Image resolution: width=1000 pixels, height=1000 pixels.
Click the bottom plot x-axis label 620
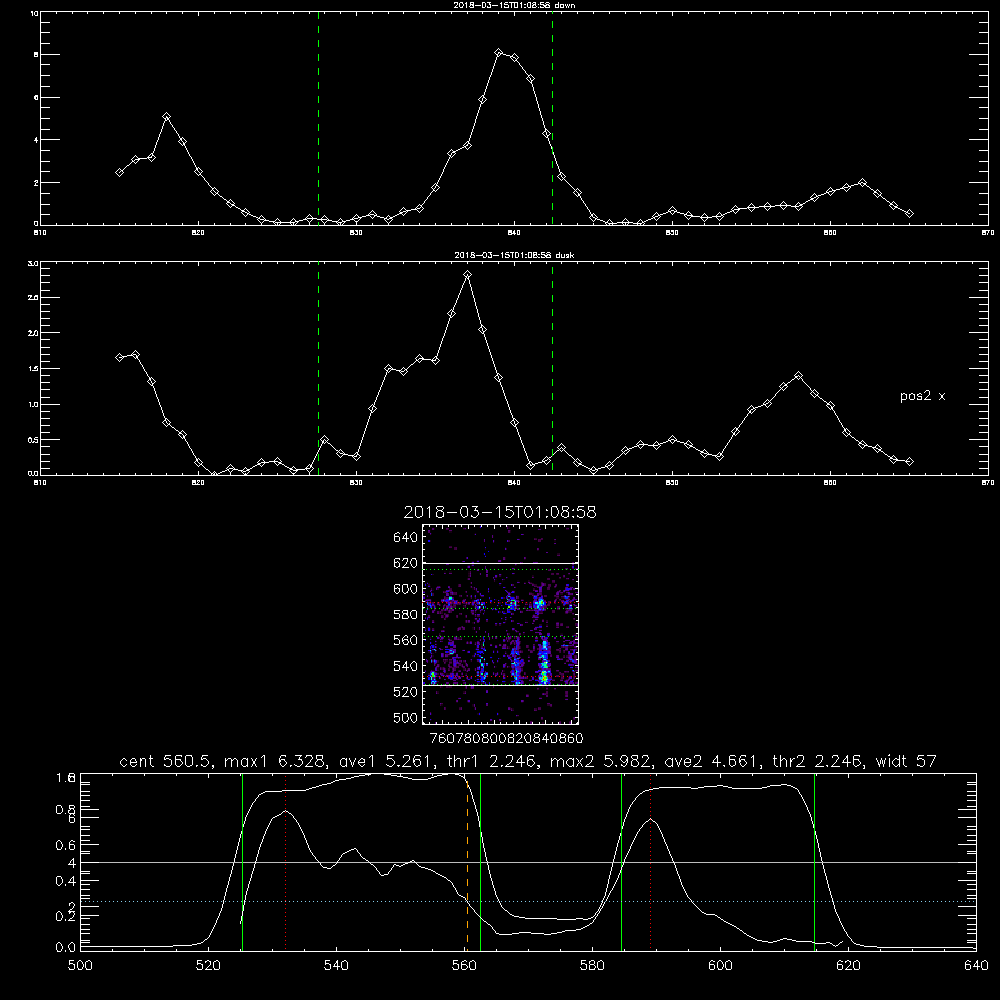coord(848,966)
